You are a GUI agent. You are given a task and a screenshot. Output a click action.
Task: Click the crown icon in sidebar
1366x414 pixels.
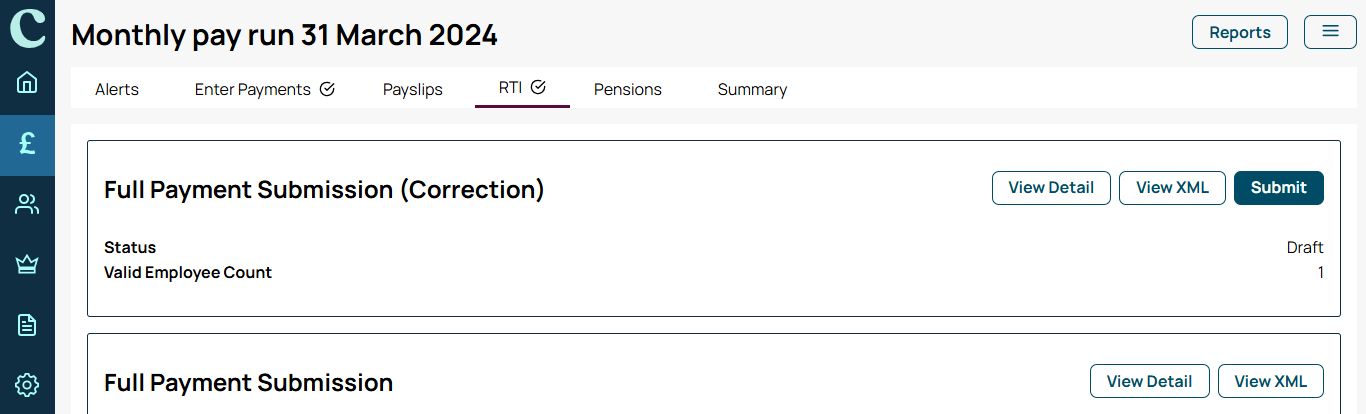(27, 265)
